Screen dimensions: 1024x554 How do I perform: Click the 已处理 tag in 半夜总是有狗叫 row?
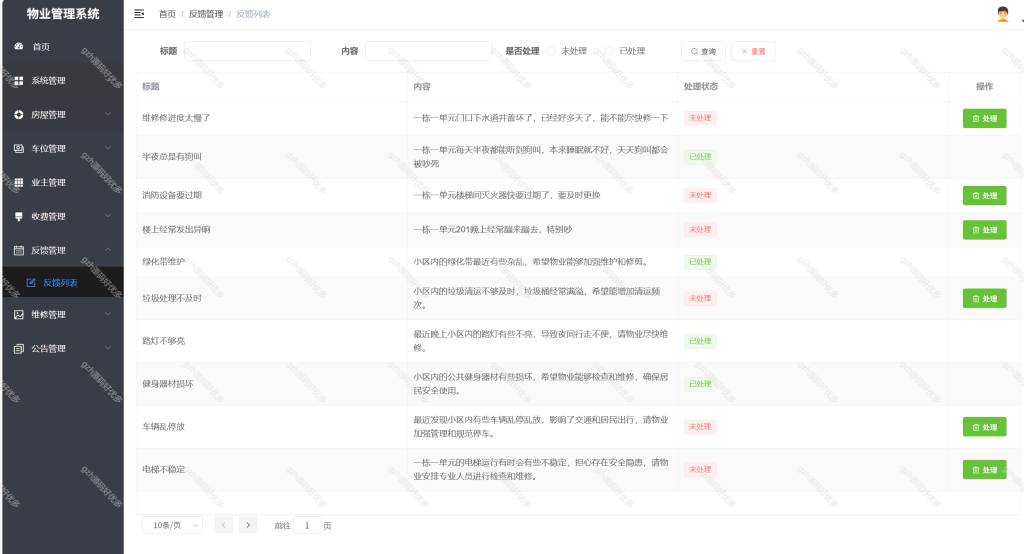[x=700, y=157]
